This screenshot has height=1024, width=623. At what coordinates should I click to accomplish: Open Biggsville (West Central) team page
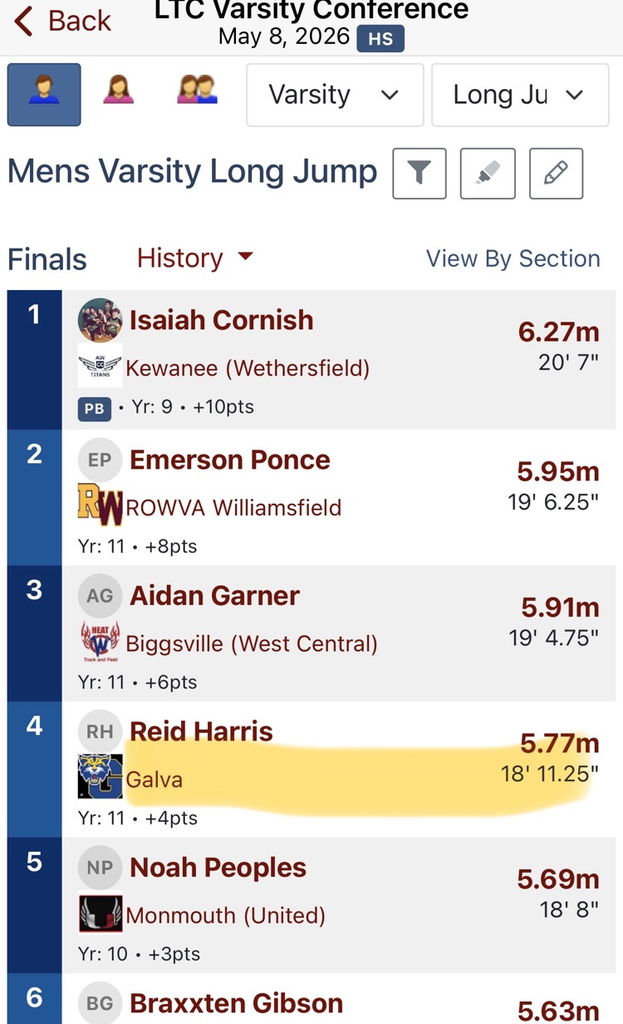point(251,644)
